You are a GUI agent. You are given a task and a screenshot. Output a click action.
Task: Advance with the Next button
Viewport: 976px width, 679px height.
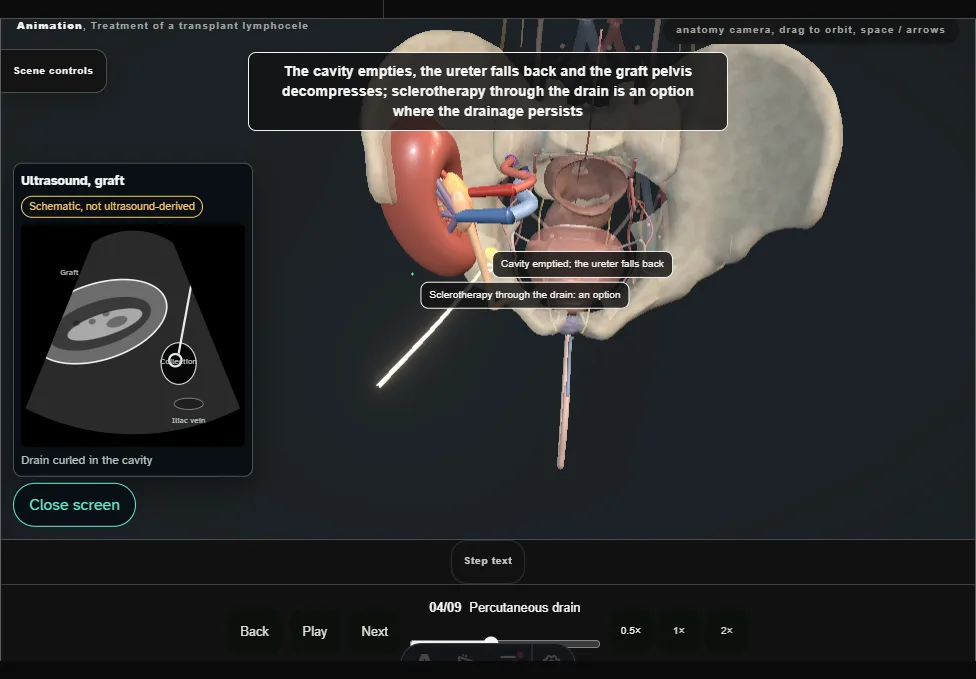point(375,631)
